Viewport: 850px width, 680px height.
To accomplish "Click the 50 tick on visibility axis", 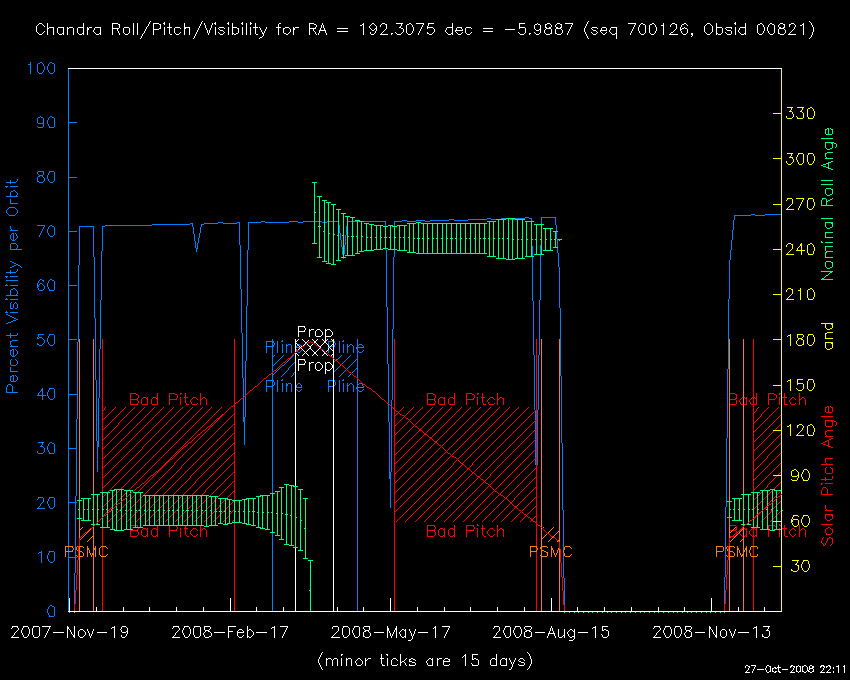I will pos(46,341).
